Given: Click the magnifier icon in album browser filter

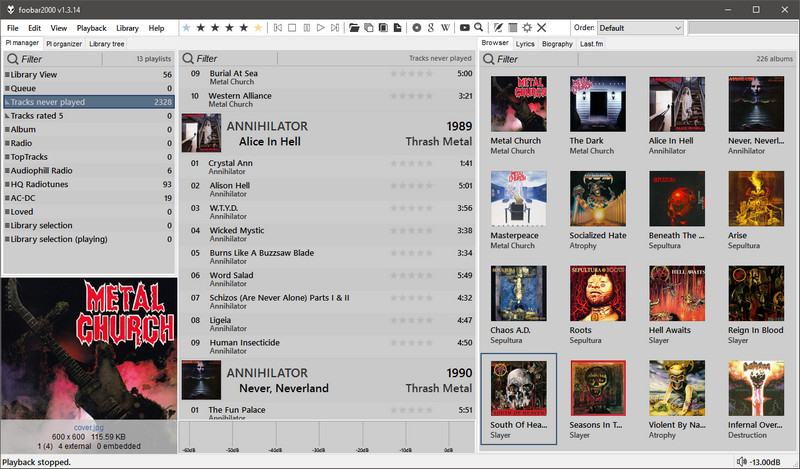Looking at the screenshot, I should (x=488, y=59).
